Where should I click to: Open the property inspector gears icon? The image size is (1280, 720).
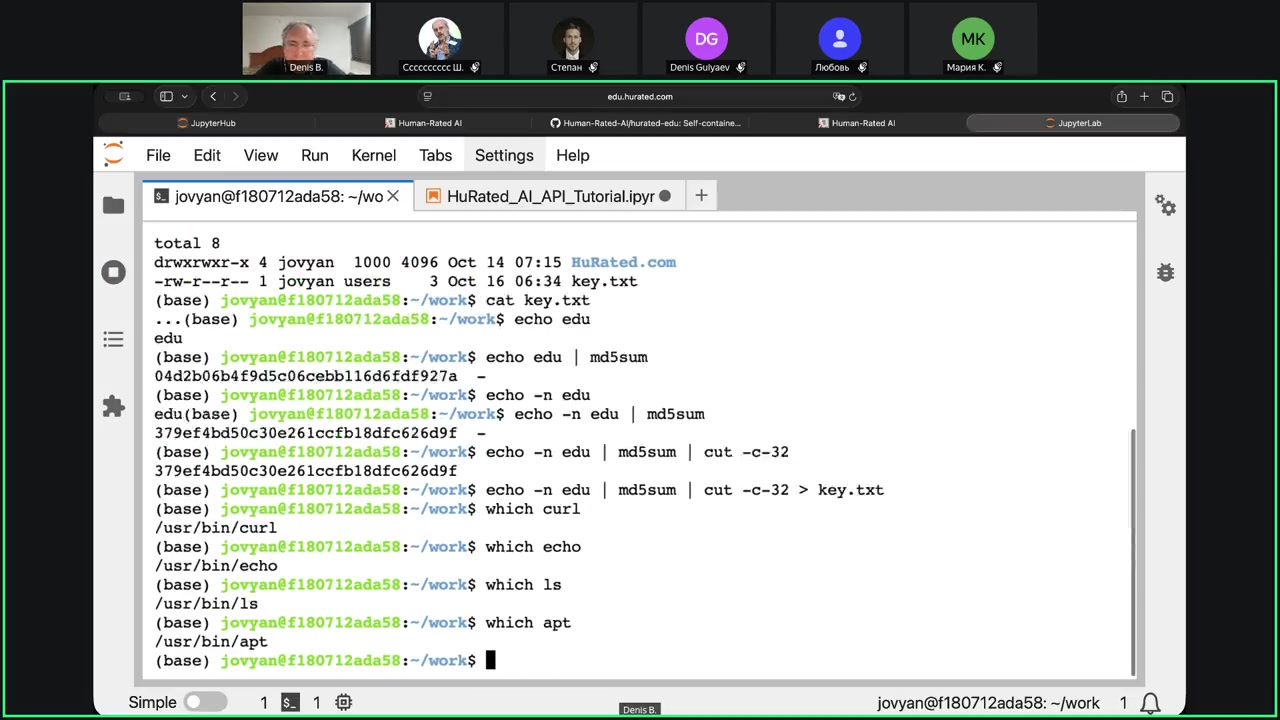[1165, 205]
